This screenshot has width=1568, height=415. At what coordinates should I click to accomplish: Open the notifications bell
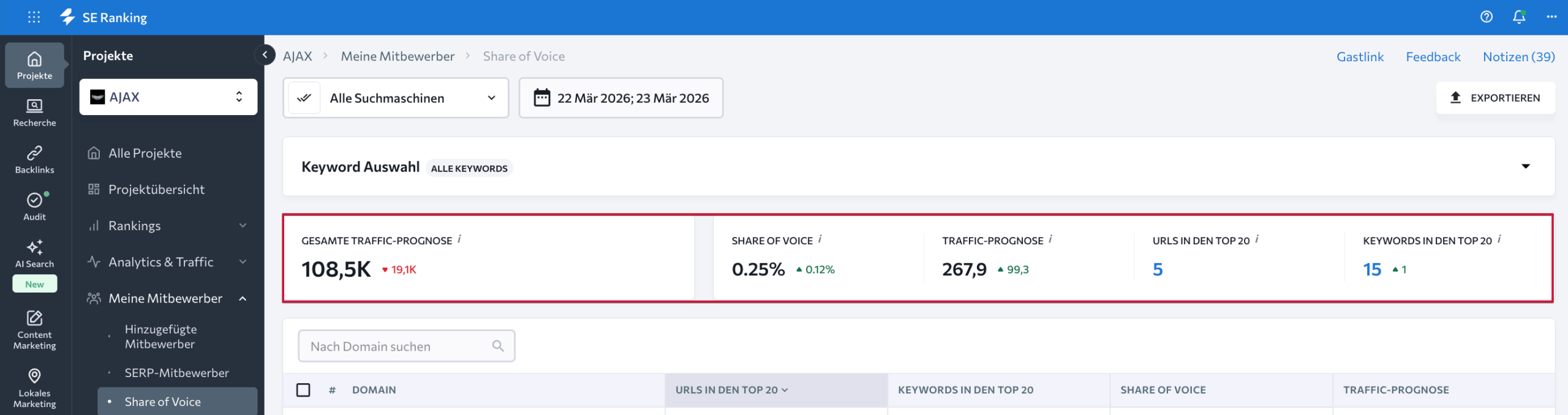click(1518, 17)
